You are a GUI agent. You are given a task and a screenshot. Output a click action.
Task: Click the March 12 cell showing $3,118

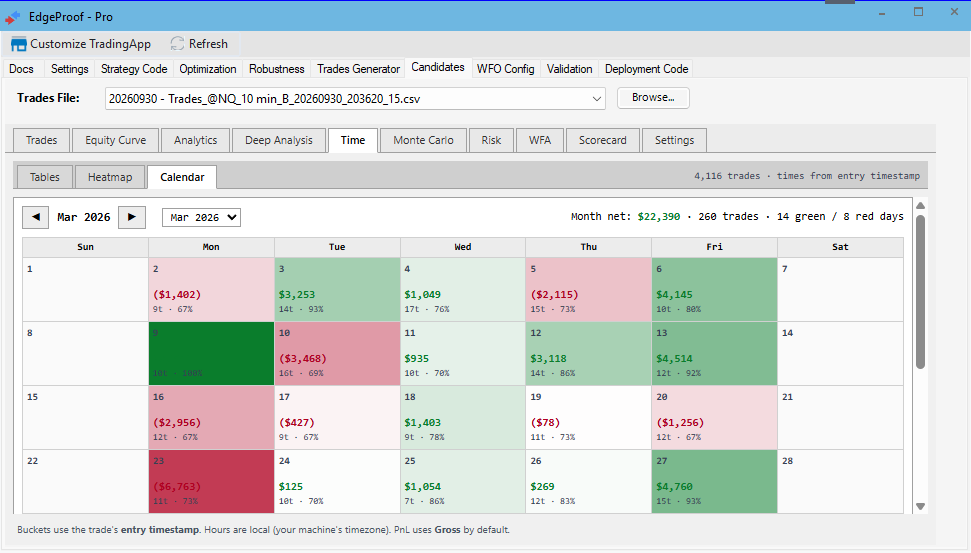click(x=589, y=354)
